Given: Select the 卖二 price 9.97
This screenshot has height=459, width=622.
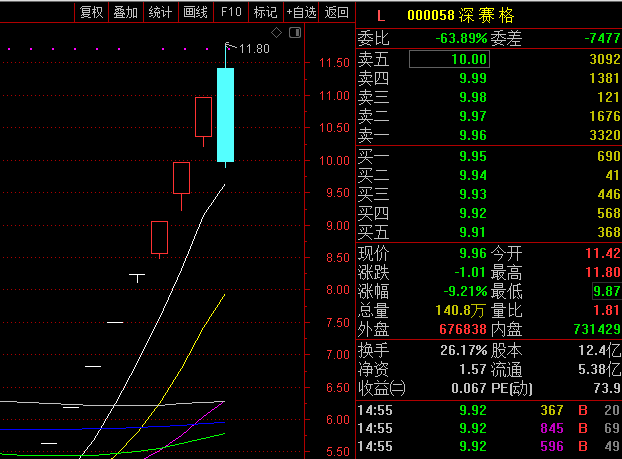Looking at the screenshot, I should pyautogui.click(x=473, y=116).
